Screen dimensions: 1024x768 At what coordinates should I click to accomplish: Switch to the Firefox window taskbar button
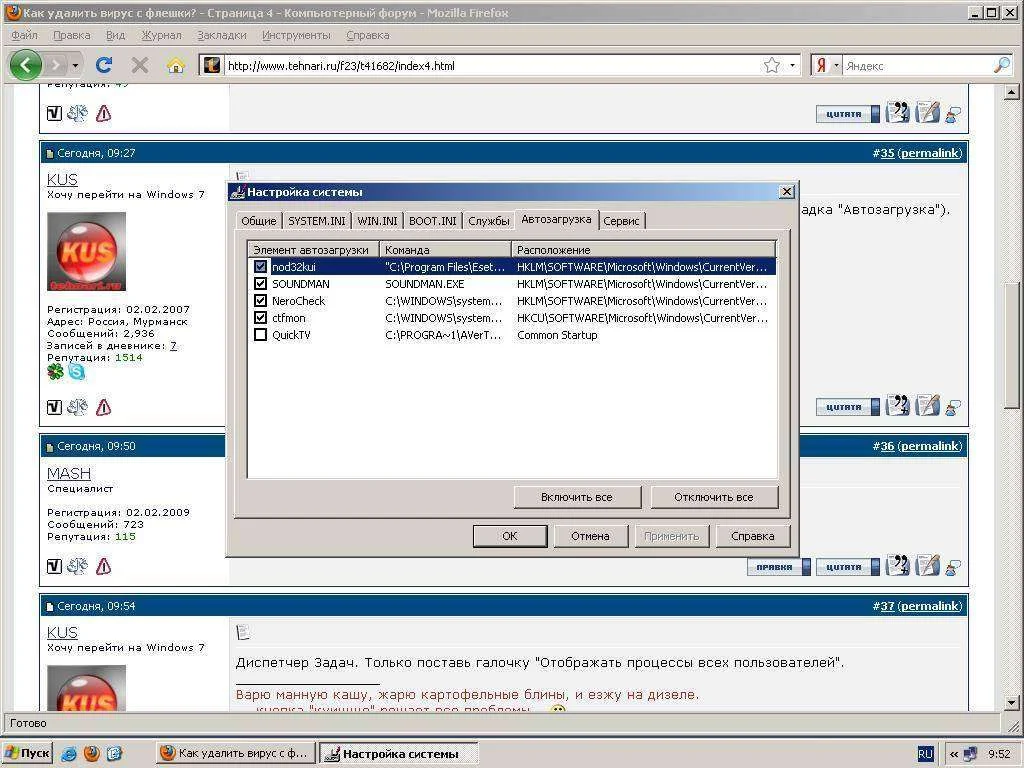click(236, 753)
